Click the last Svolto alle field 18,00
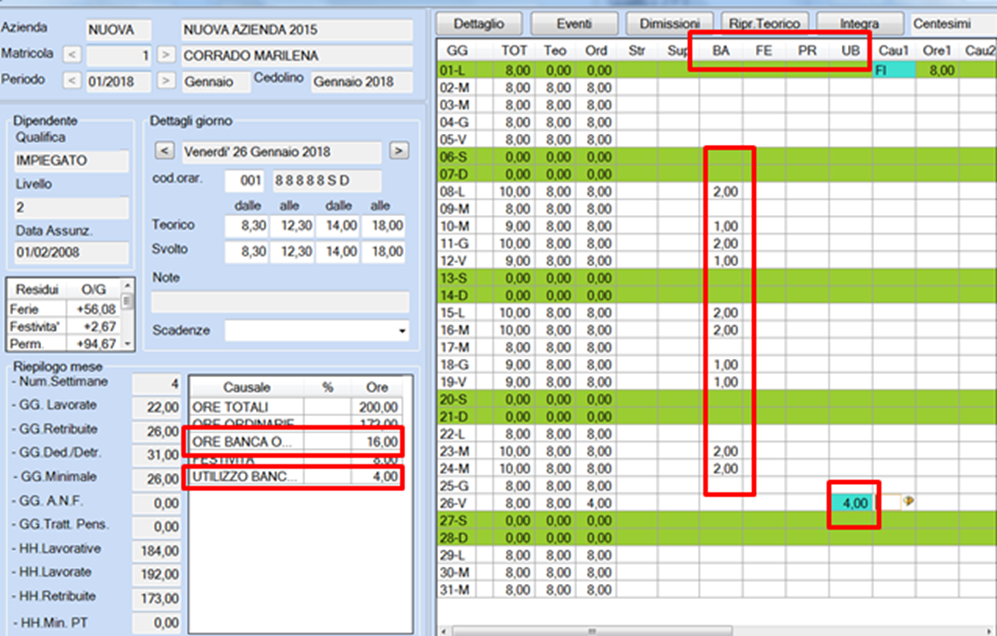The width and height of the screenshot is (997, 636). 383,252
